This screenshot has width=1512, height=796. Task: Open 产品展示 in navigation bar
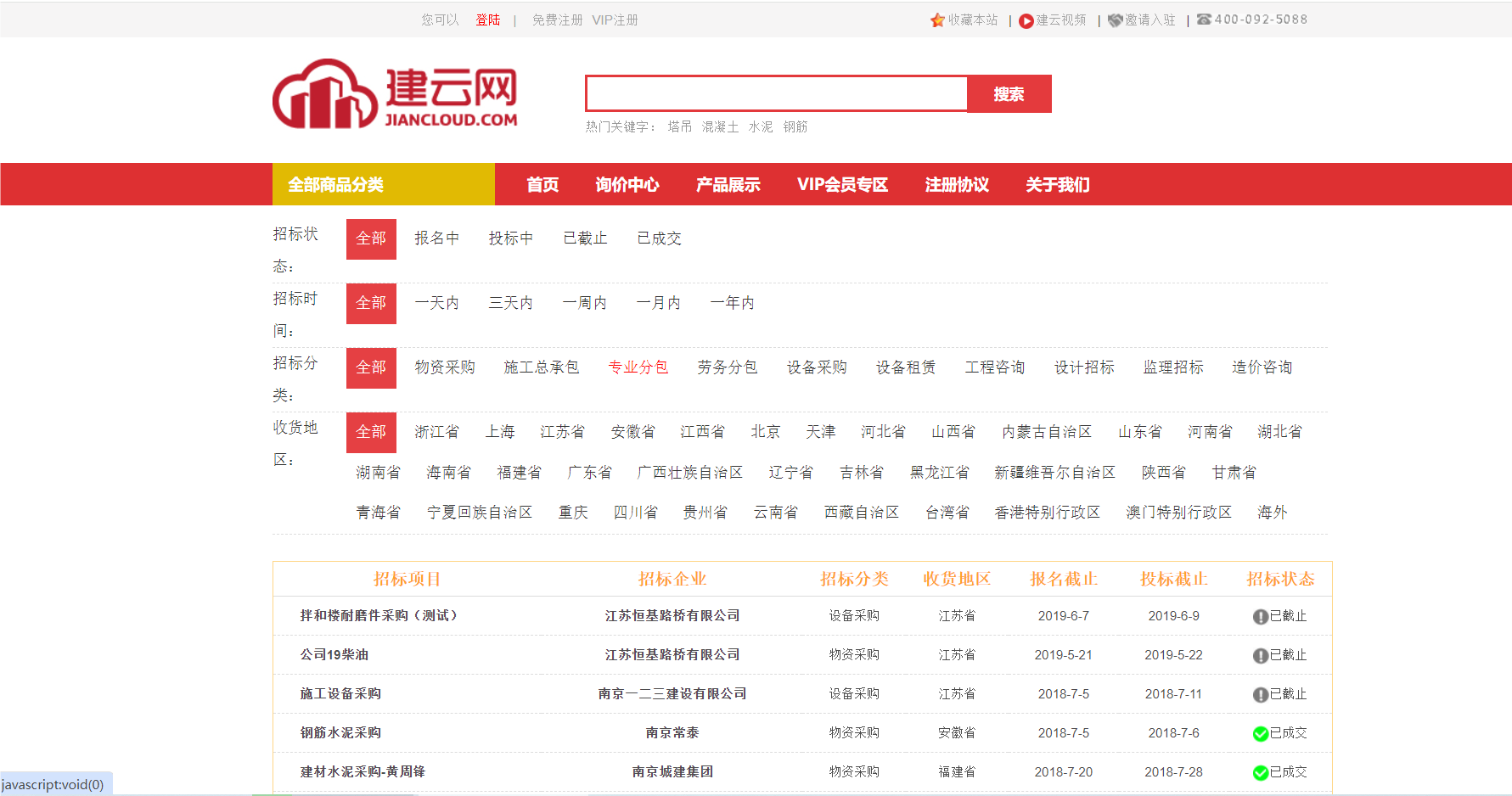click(x=728, y=184)
